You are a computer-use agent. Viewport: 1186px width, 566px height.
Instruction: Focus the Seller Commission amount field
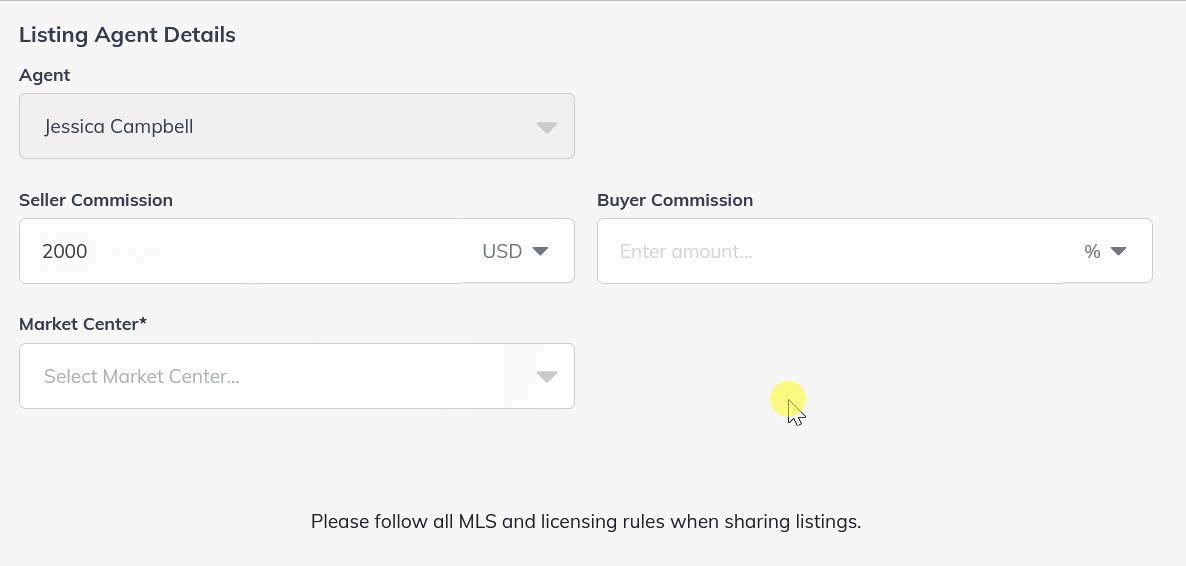point(250,251)
